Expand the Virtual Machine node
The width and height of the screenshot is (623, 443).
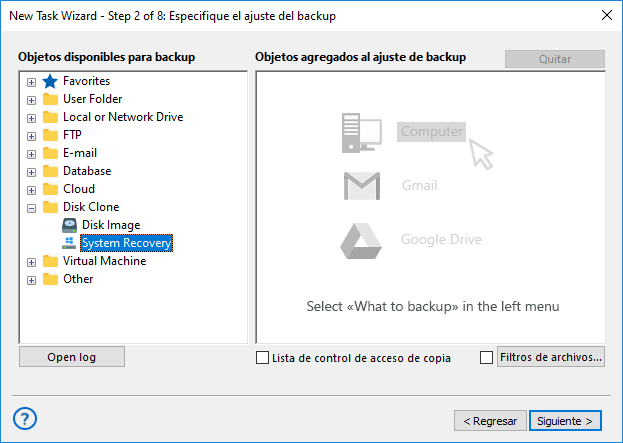pos(32,261)
